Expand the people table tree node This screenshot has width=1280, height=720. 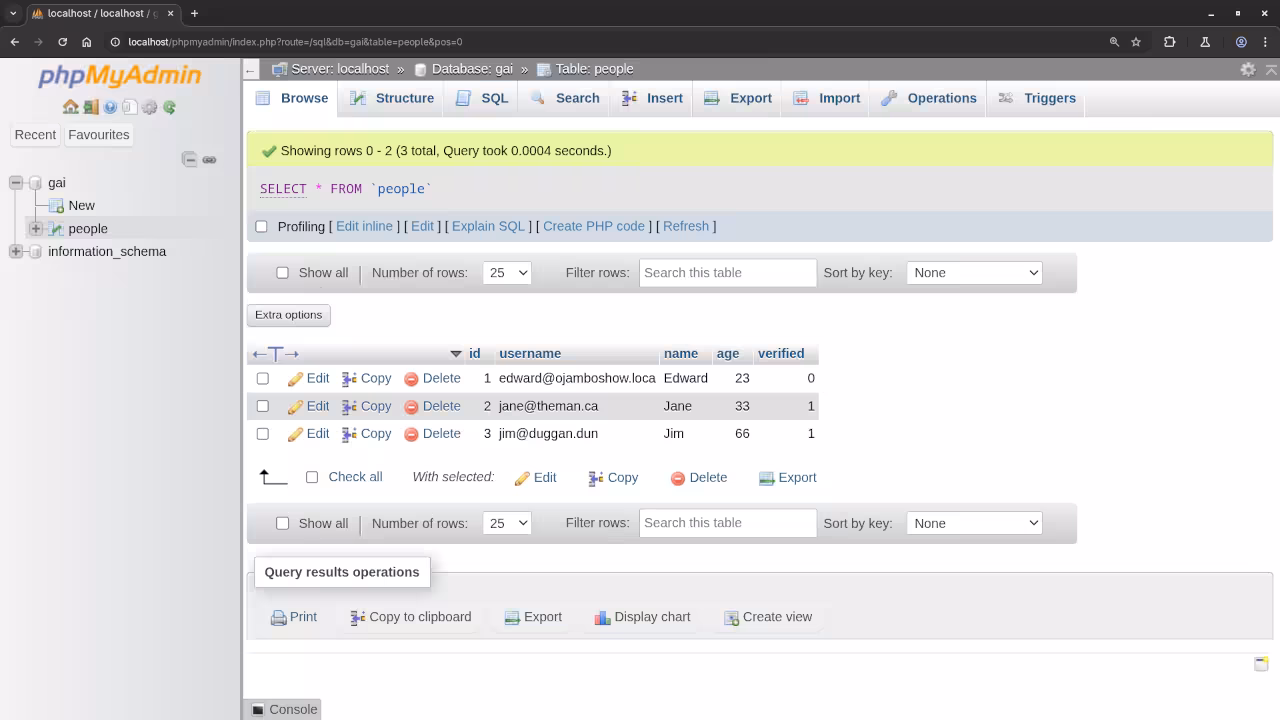point(36,229)
